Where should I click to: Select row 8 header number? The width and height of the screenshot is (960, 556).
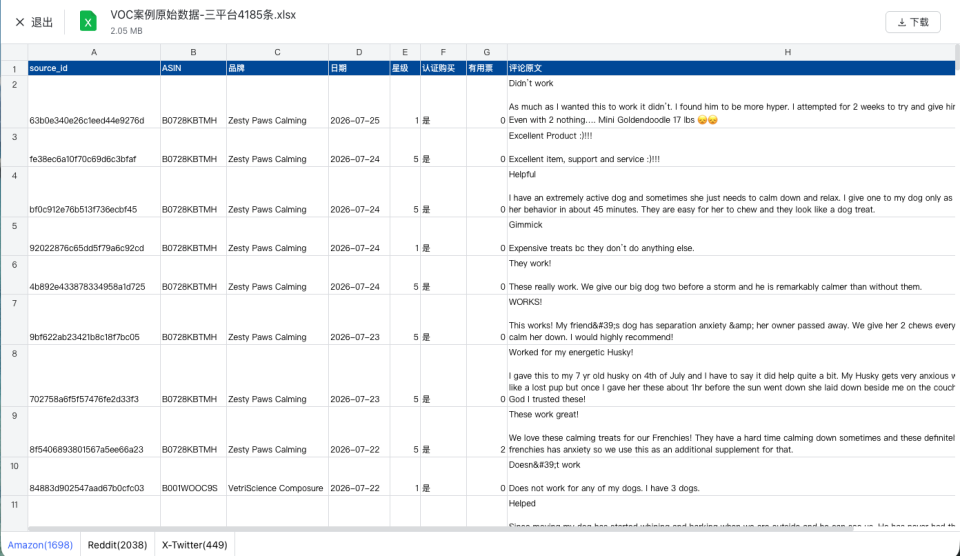[14, 376]
